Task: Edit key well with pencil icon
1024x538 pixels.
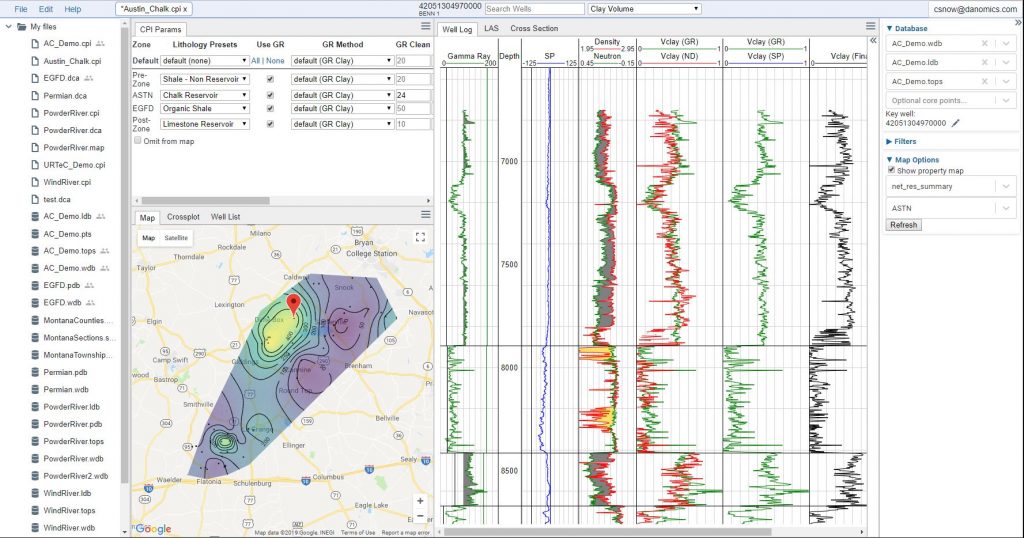Action: click(x=955, y=123)
